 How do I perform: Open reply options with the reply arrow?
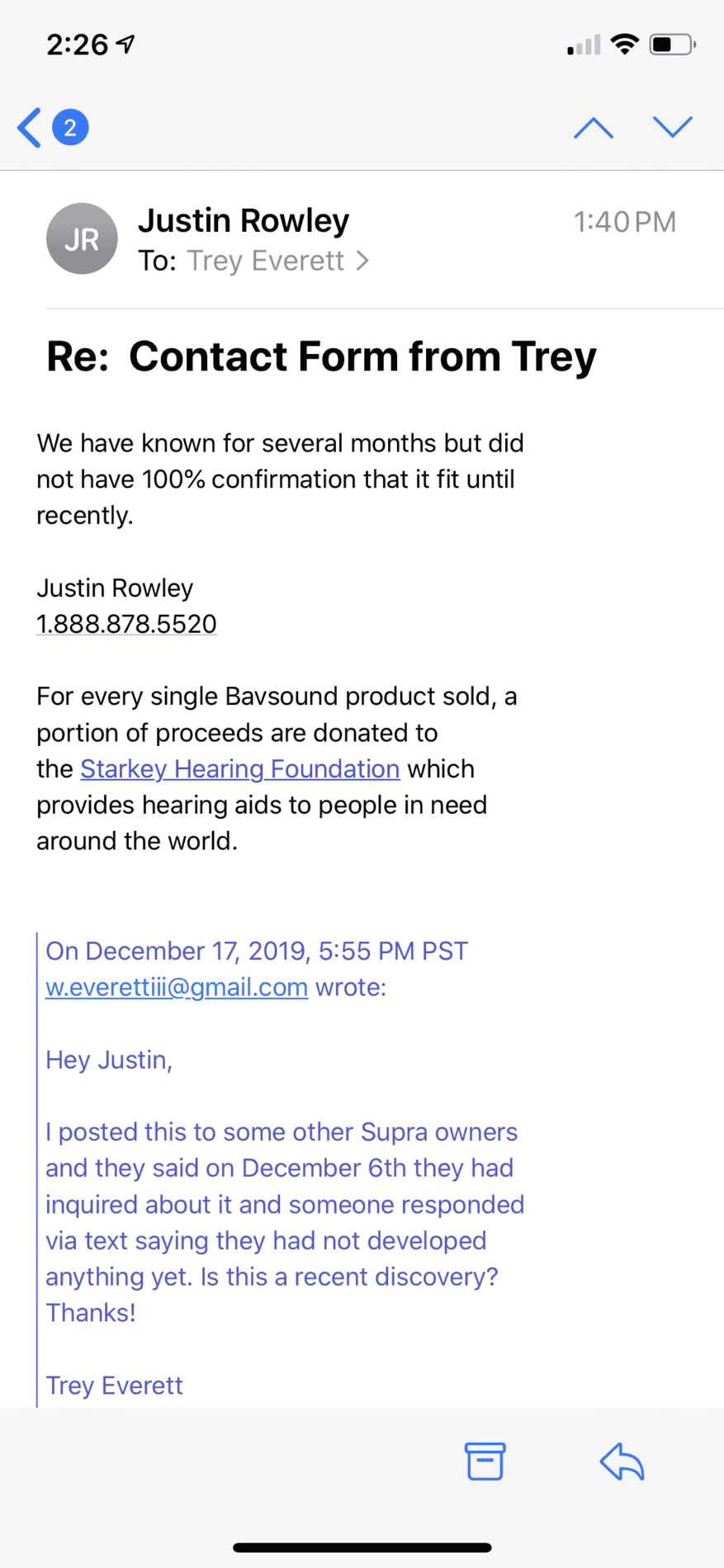(622, 1461)
